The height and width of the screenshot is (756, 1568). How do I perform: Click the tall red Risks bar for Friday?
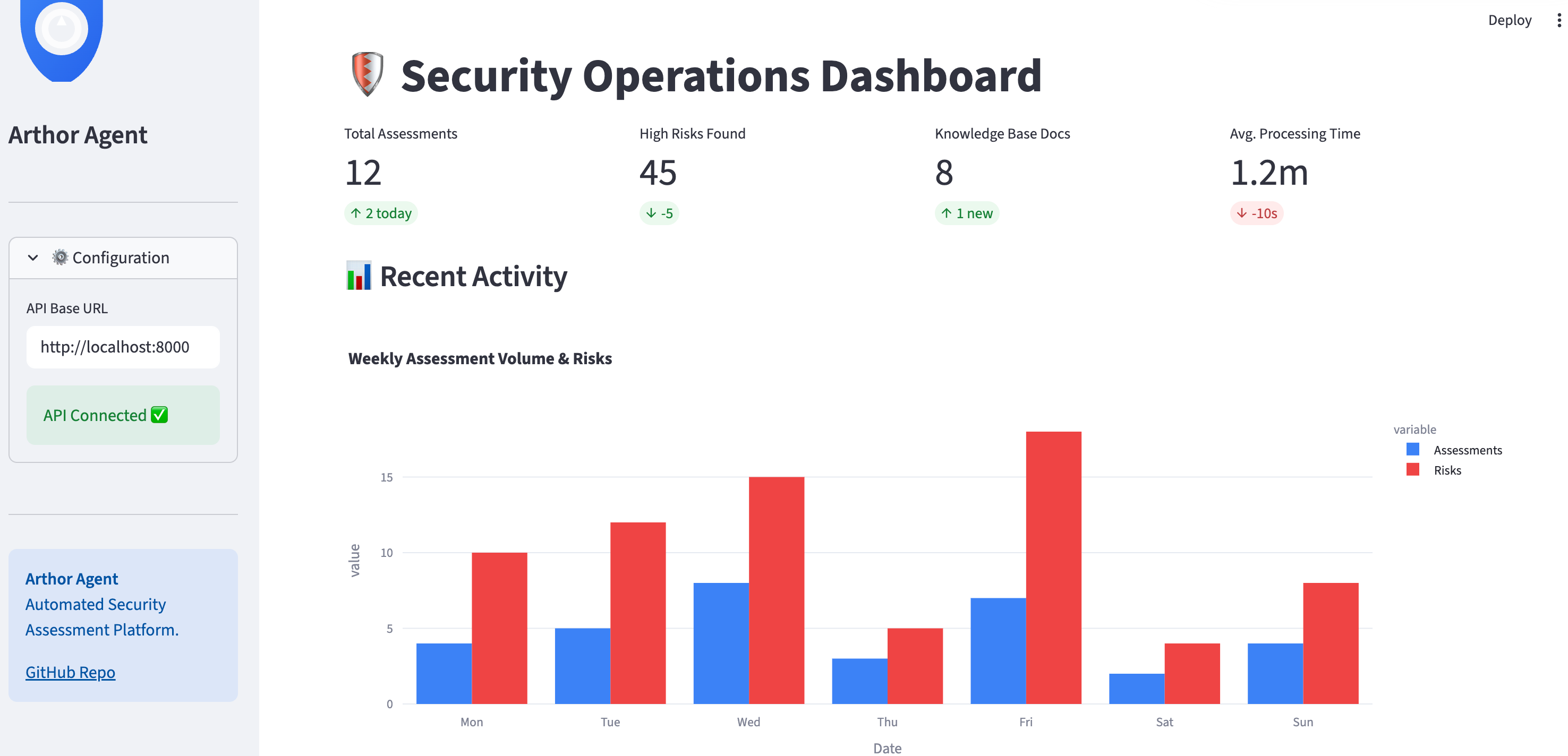1053,565
